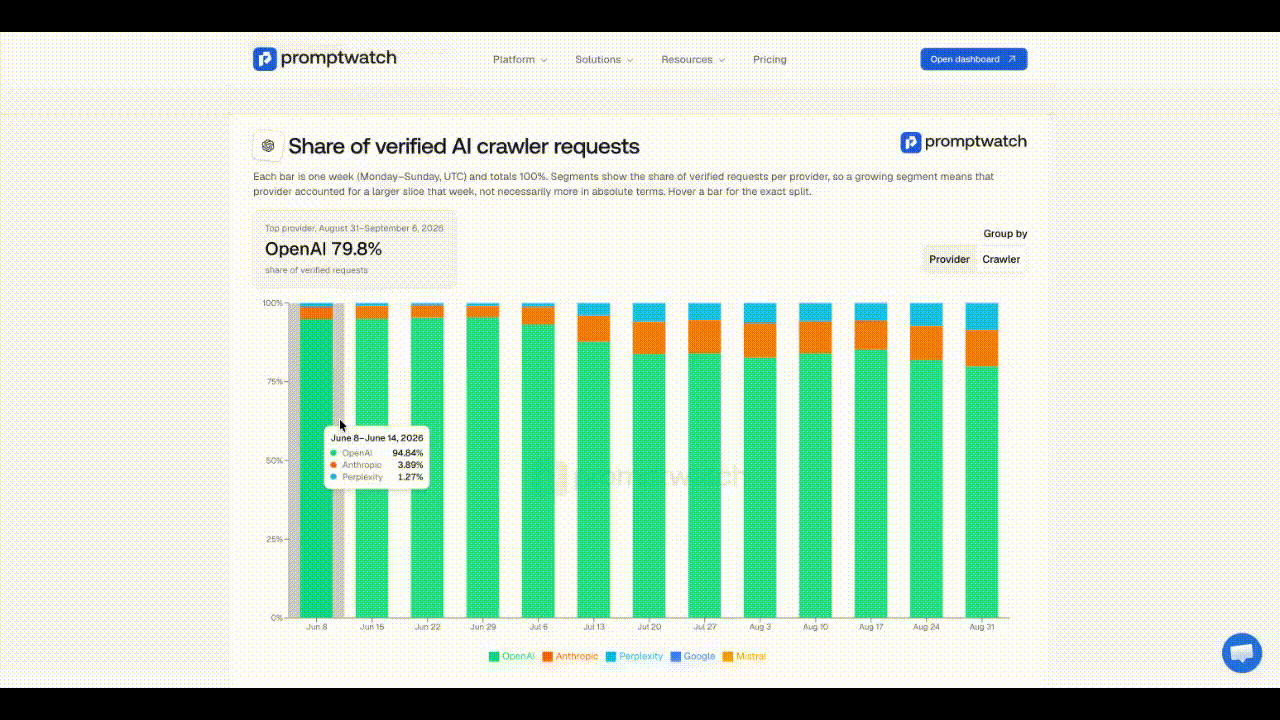1280x720 pixels.
Task: Toggle Perplexity series in legend
Action: click(634, 656)
